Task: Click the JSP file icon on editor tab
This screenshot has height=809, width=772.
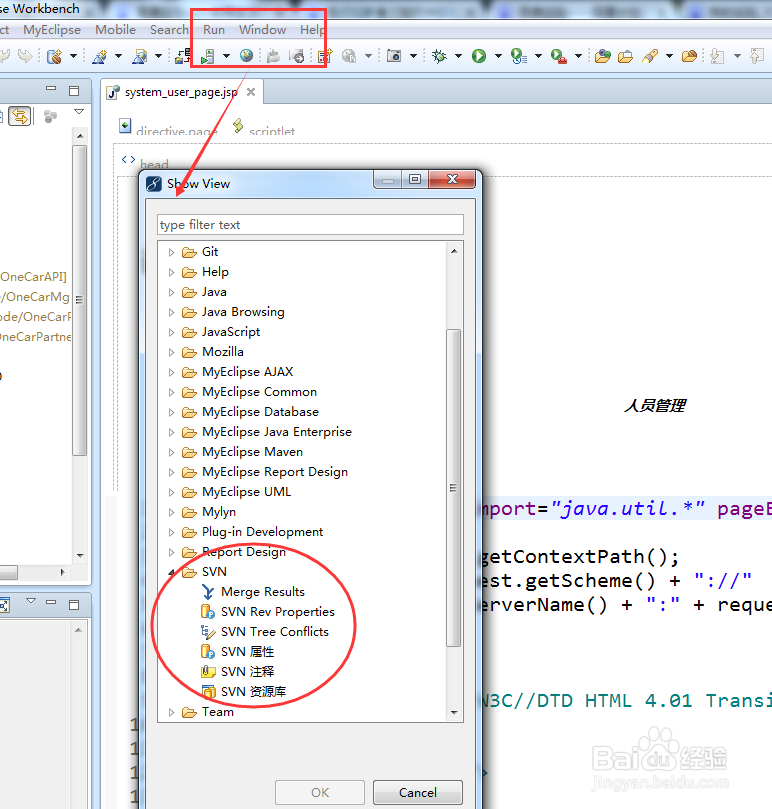Action: pos(112,92)
